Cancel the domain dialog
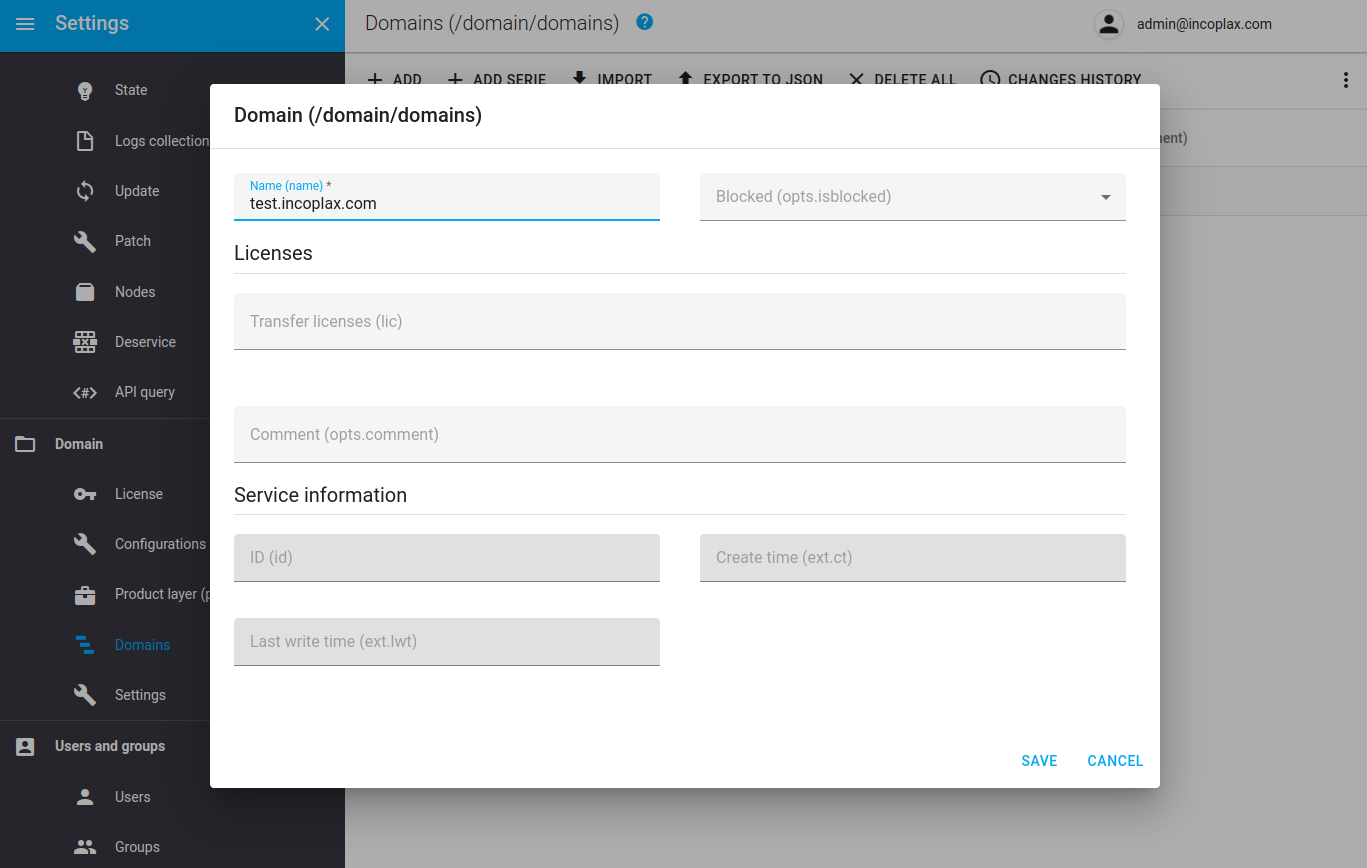 tap(1115, 761)
